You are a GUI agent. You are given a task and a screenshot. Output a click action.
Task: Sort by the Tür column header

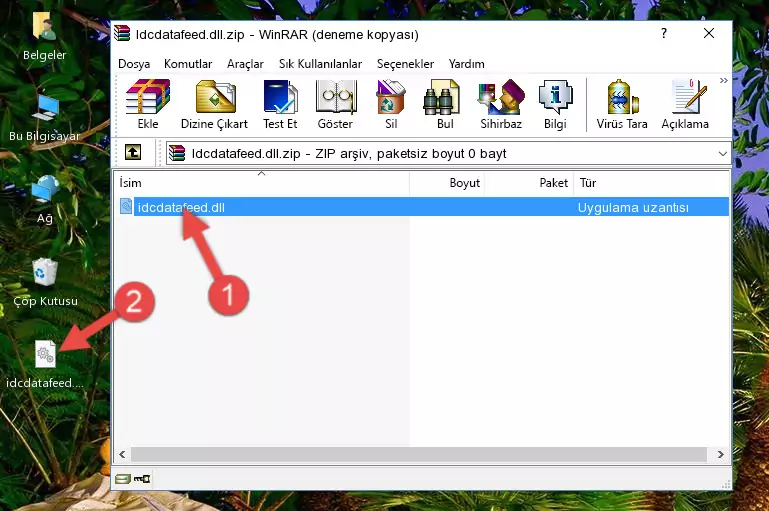[x=651, y=183]
